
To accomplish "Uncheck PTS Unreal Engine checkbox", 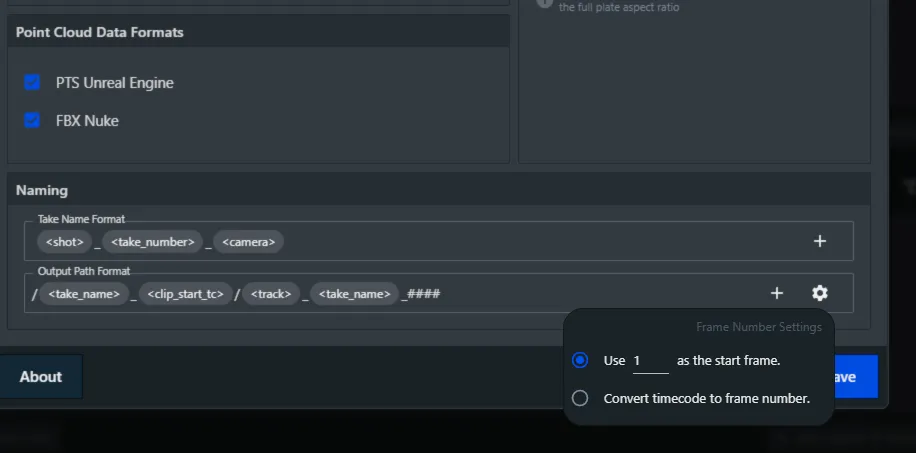I will click(32, 82).
